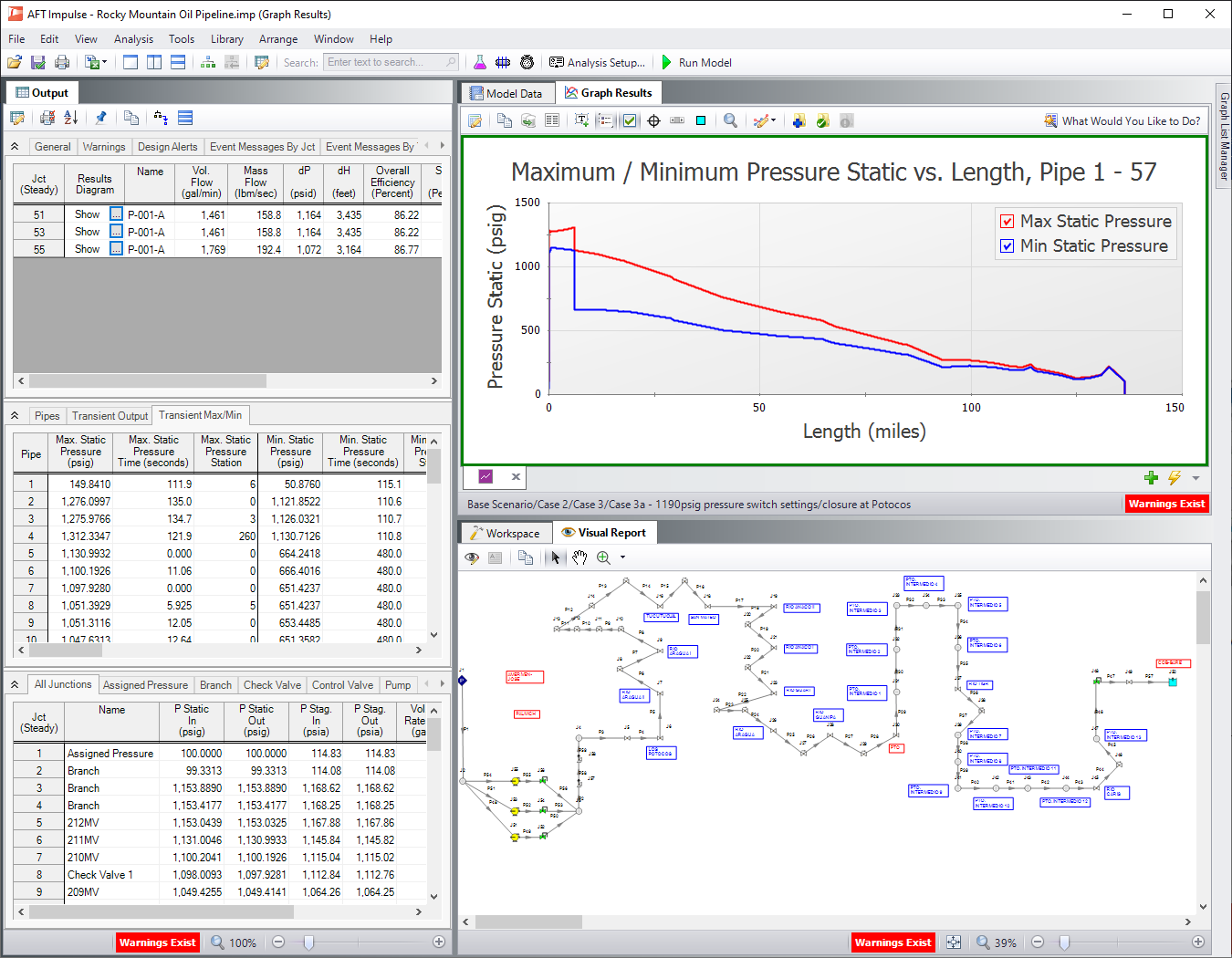Open the lightning bolt dropdown below the graph
The image size is (1232, 958).
1175,477
